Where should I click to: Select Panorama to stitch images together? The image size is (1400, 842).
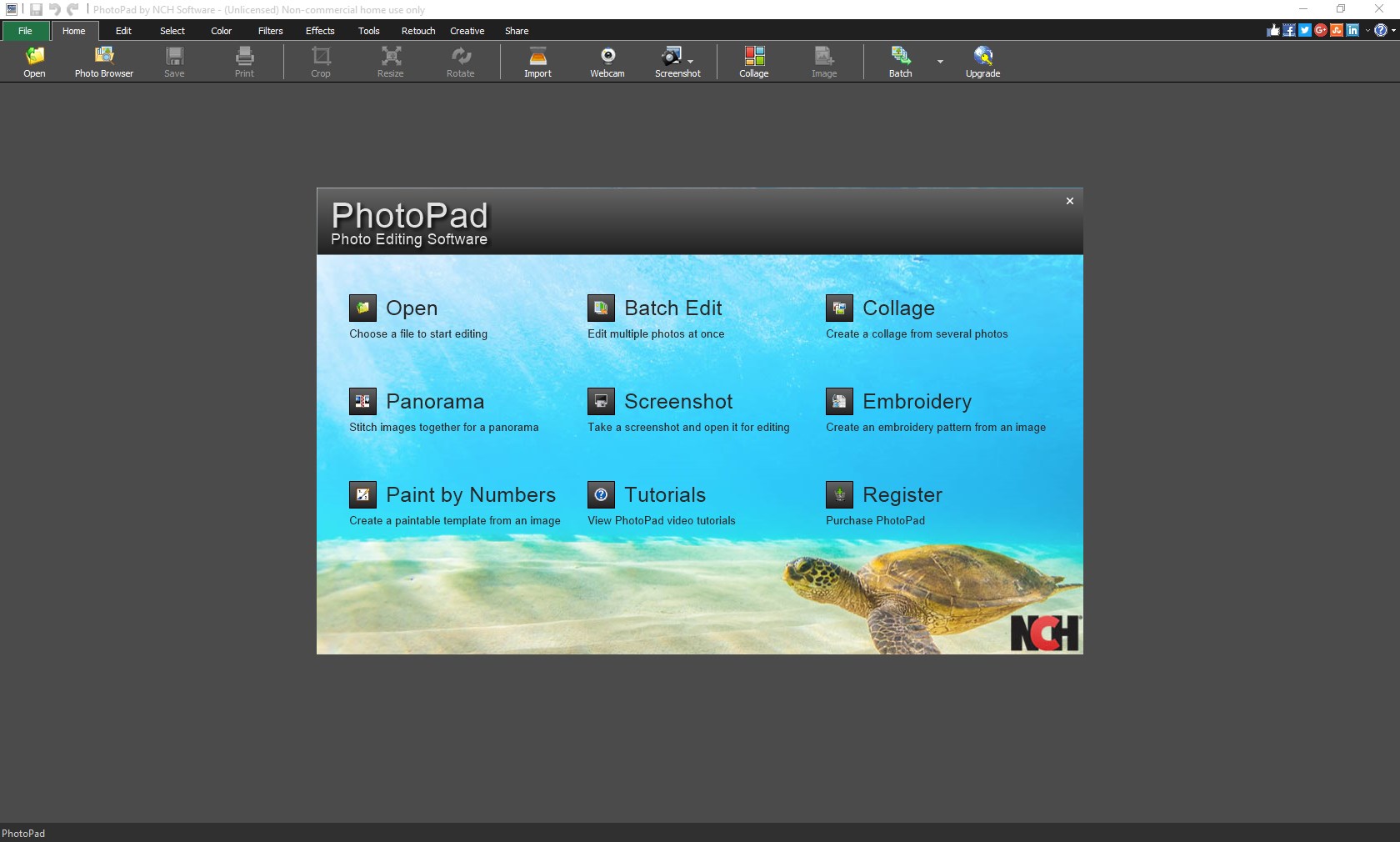click(x=434, y=401)
